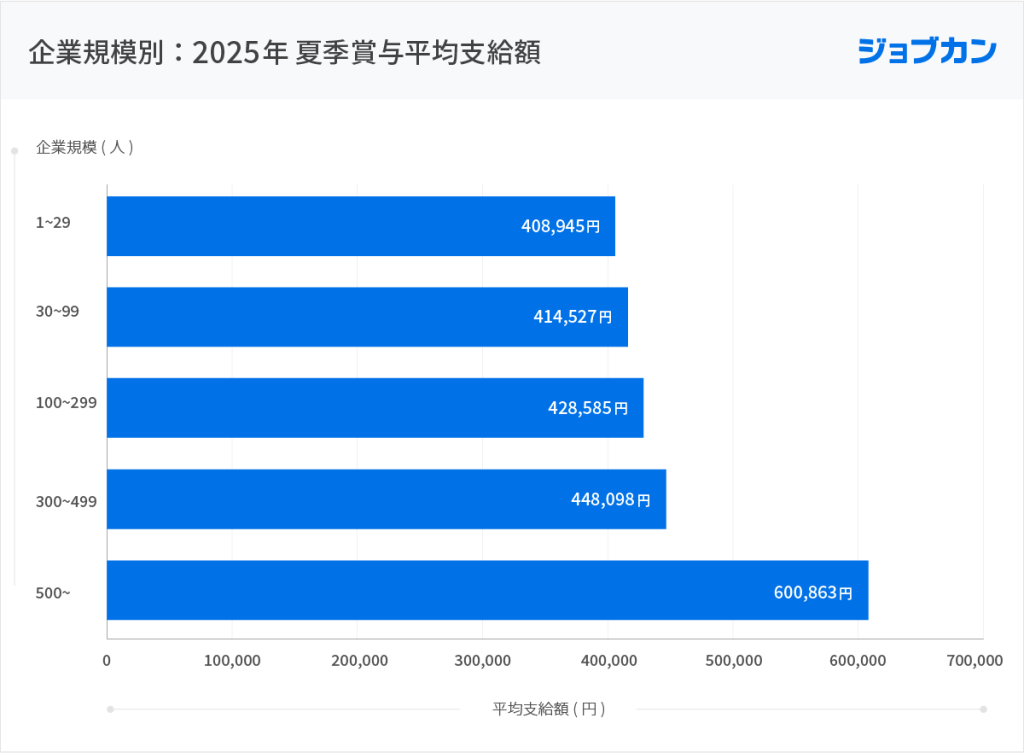
Task: Select the 300~499 bar showing 448,098円
Action: coord(387,499)
